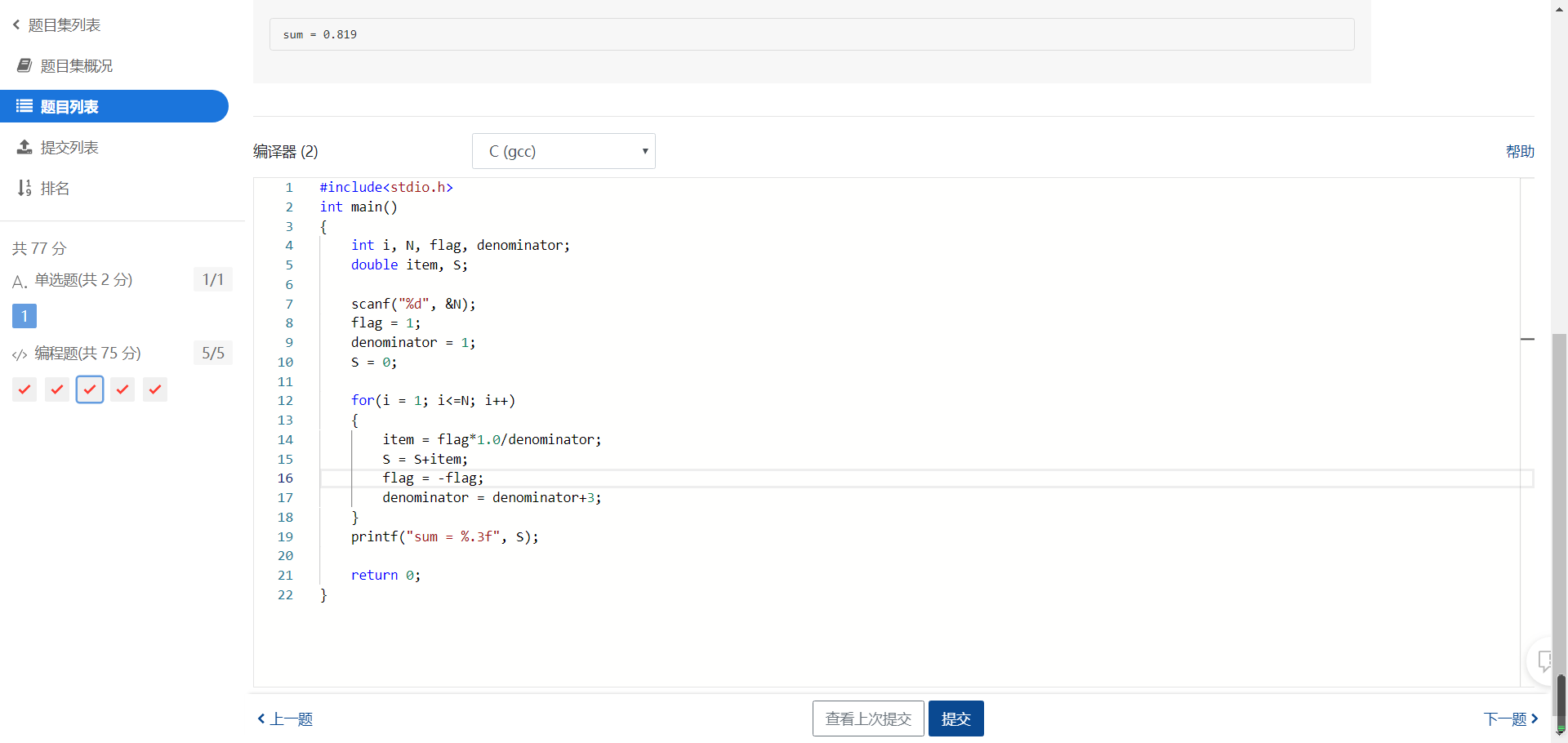Click the 查看上次提交 button
Viewport: 1568px width, 743px height.
pos(868,719)
